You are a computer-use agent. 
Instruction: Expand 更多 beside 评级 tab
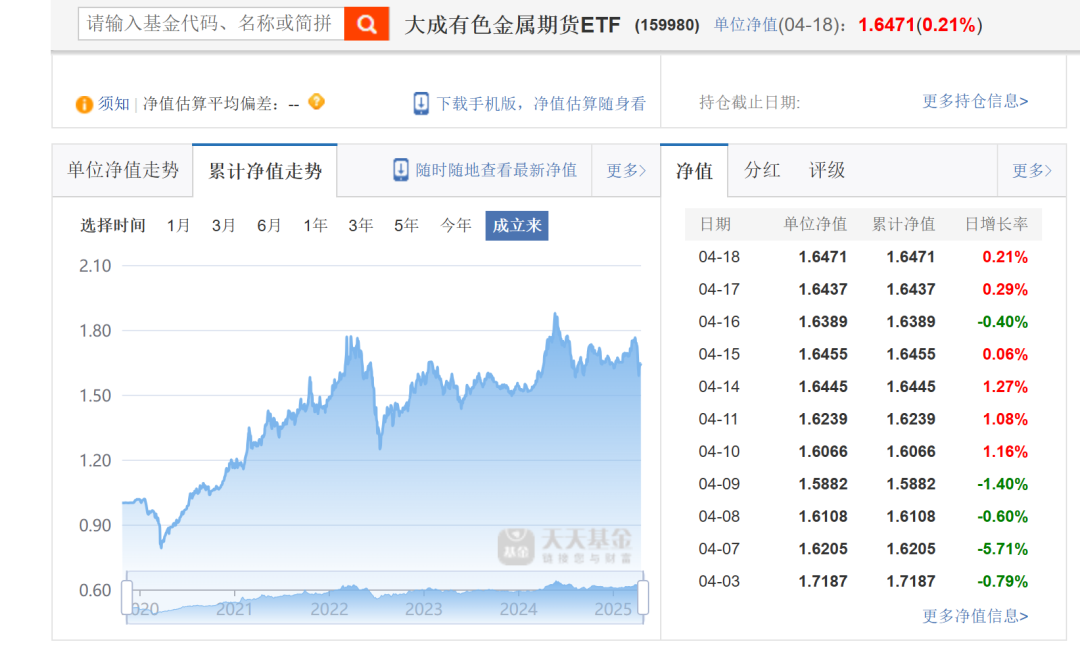[x=1032, y=171]
